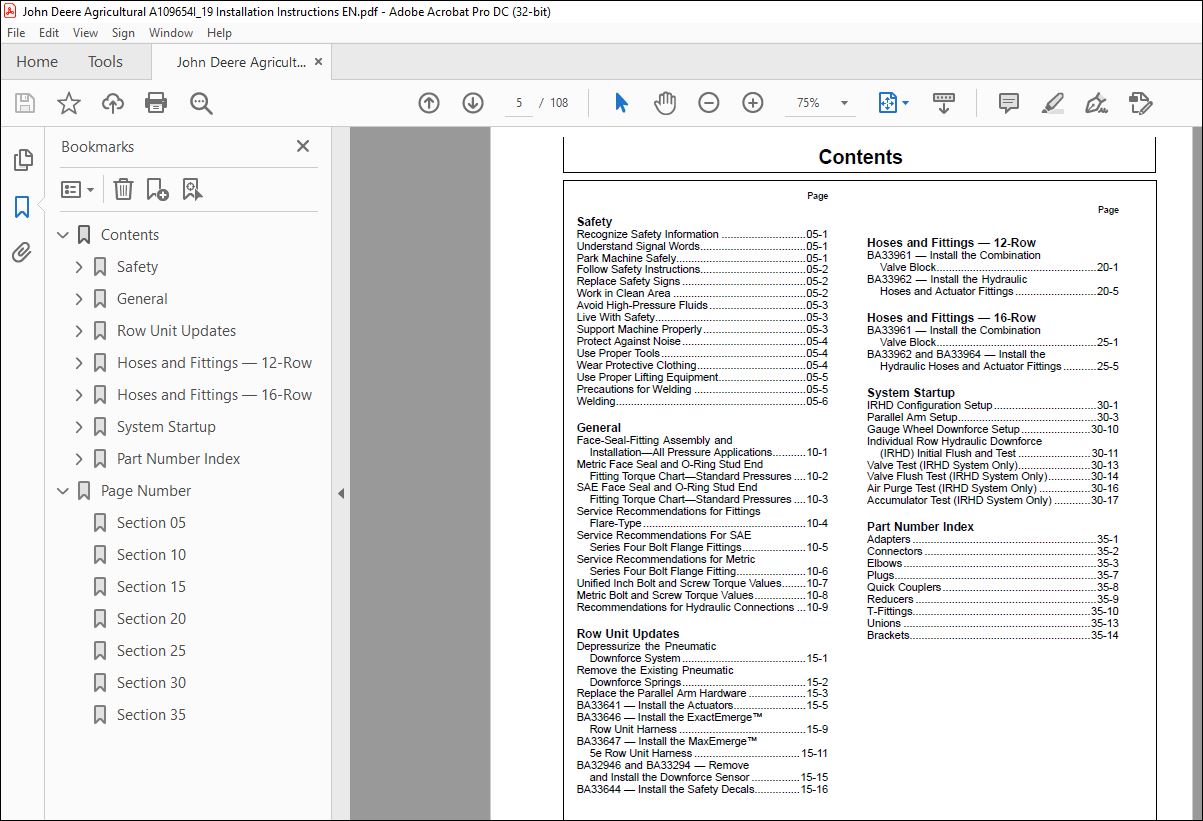Expand the System Startup bookmark

[x=79, y=427]
